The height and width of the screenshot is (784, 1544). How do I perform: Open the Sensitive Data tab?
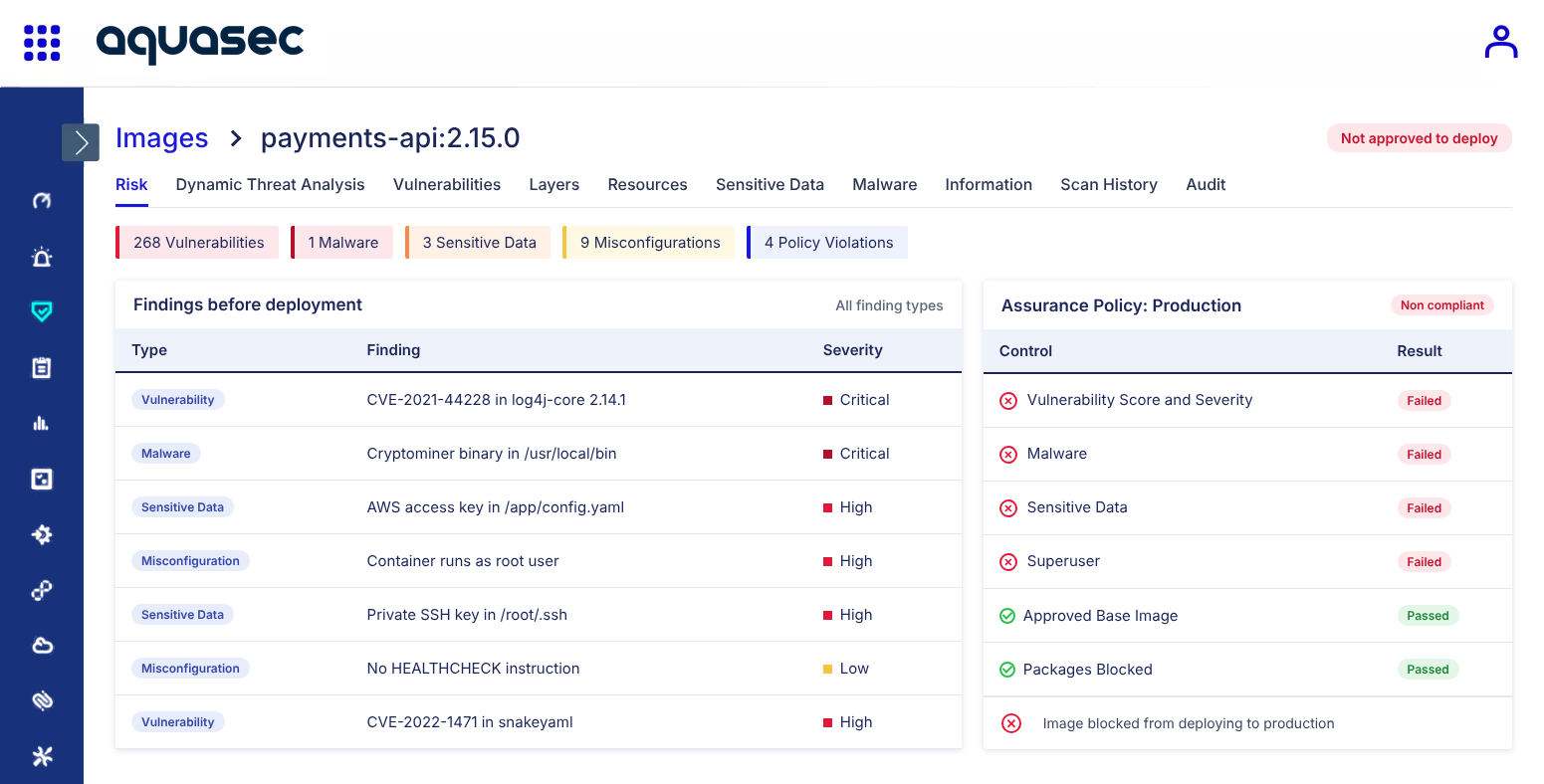pos(771,185)
